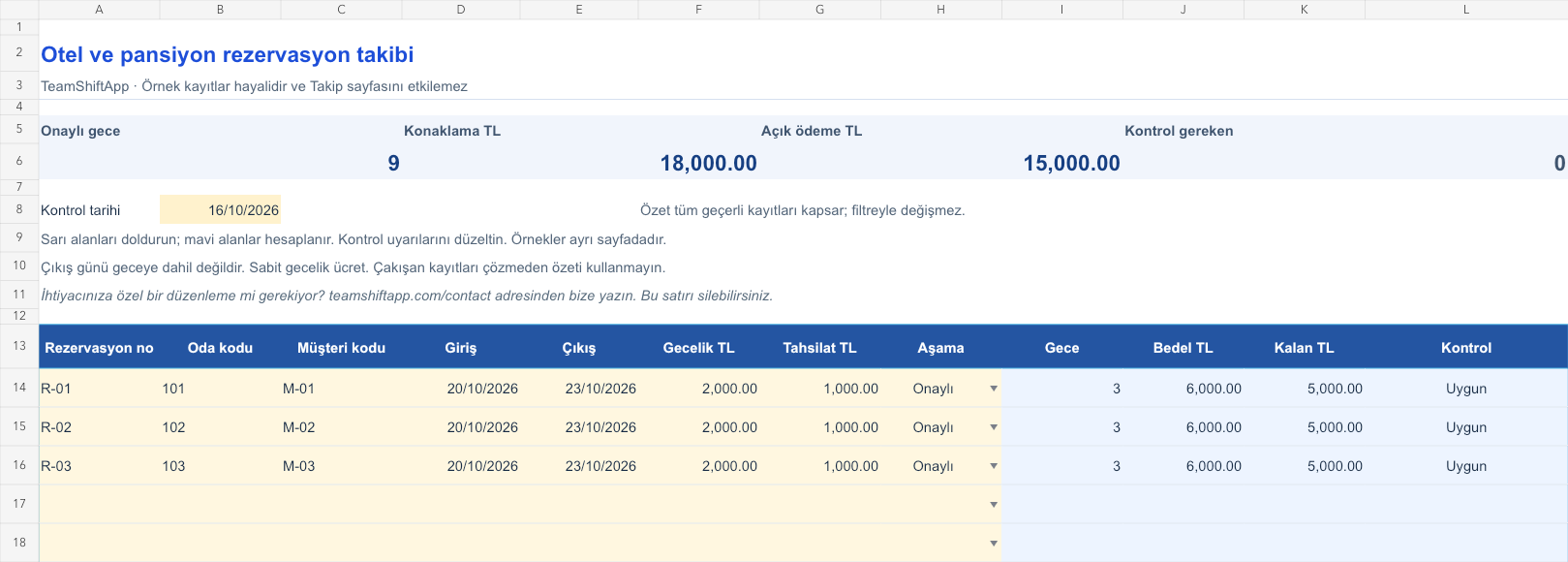Image resolution: width=1568 pixels, height=562 pixels.
Task: Select the Kontrol tarihi date field 16/10/2026
Action: coord(220,210)
